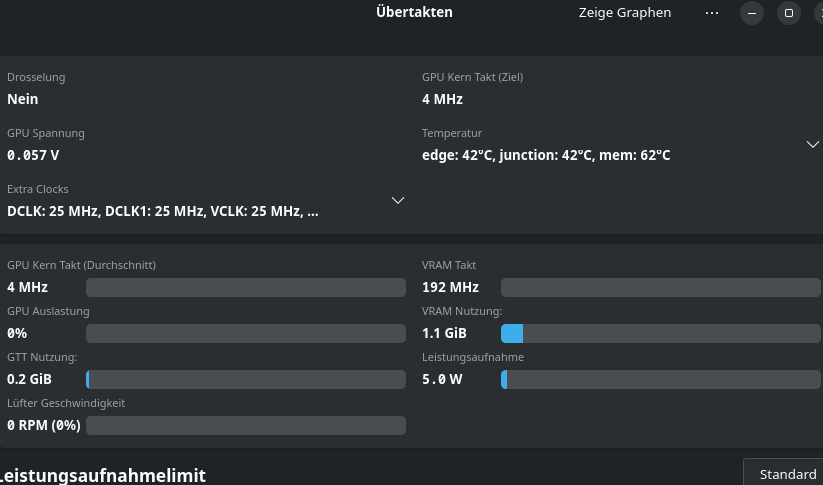Viewport: 823px width, 485px height.
Task: Click the GTT Nutzung level bar
Action: pyautogui.click(x=246, y=379)
